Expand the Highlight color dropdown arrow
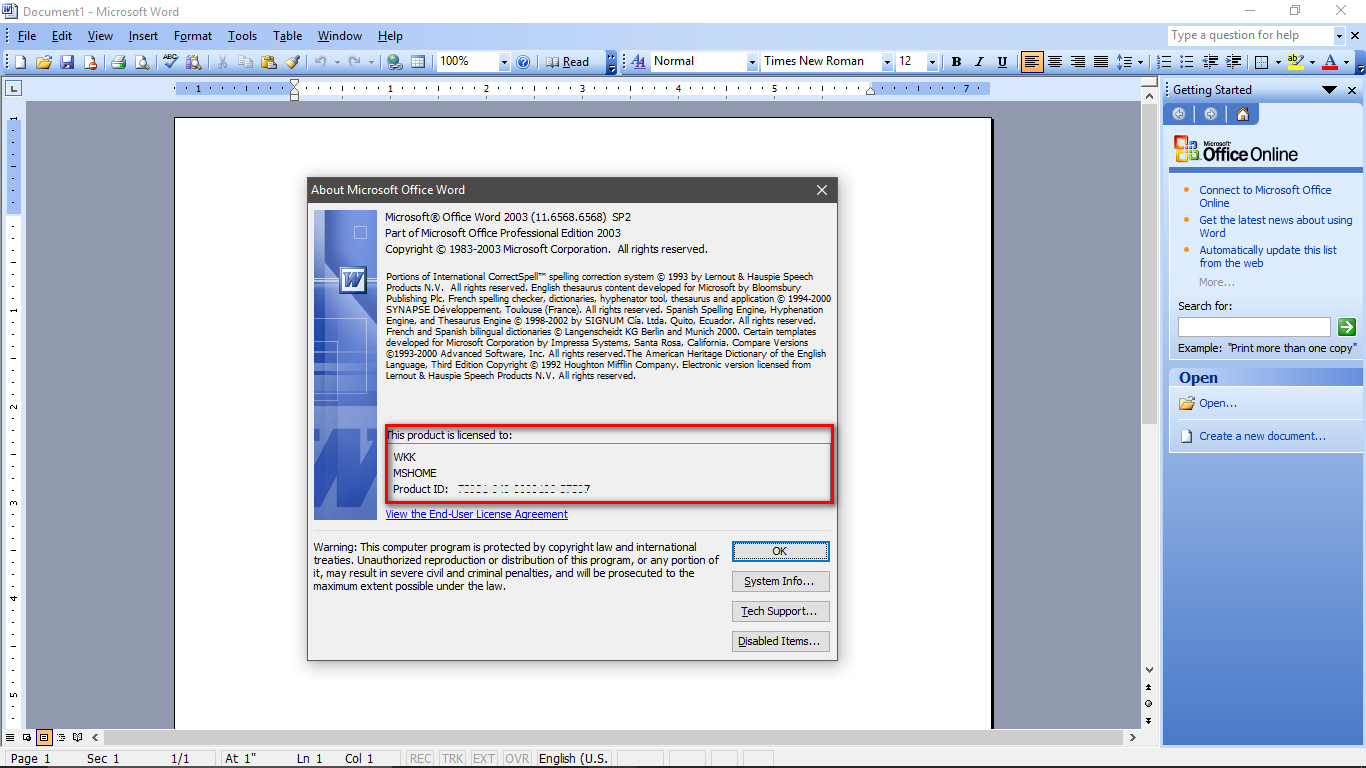1366x768 pixels. coord(1312,62)
